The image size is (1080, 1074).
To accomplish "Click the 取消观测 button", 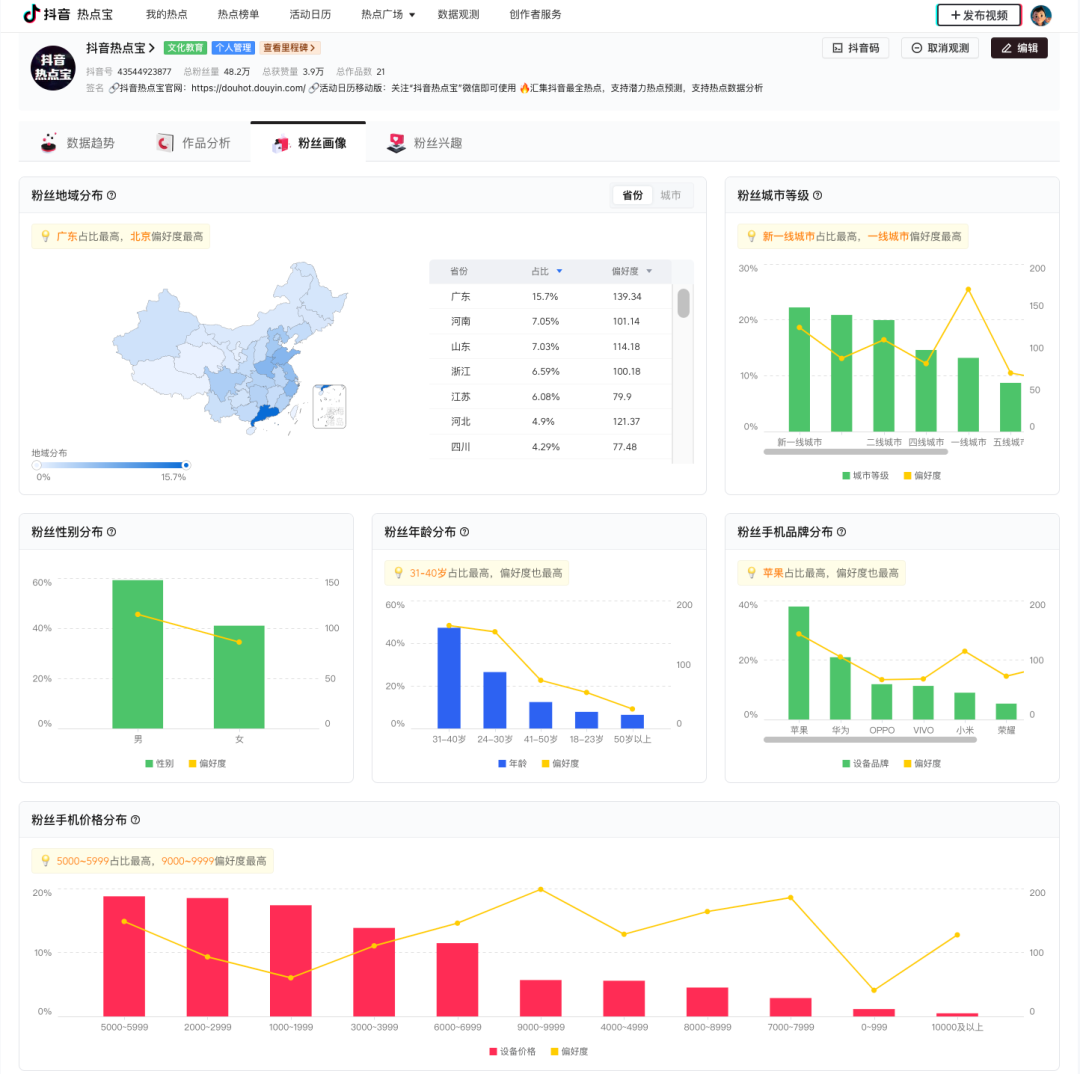I will pyautogui.click(x=939, y=48).
